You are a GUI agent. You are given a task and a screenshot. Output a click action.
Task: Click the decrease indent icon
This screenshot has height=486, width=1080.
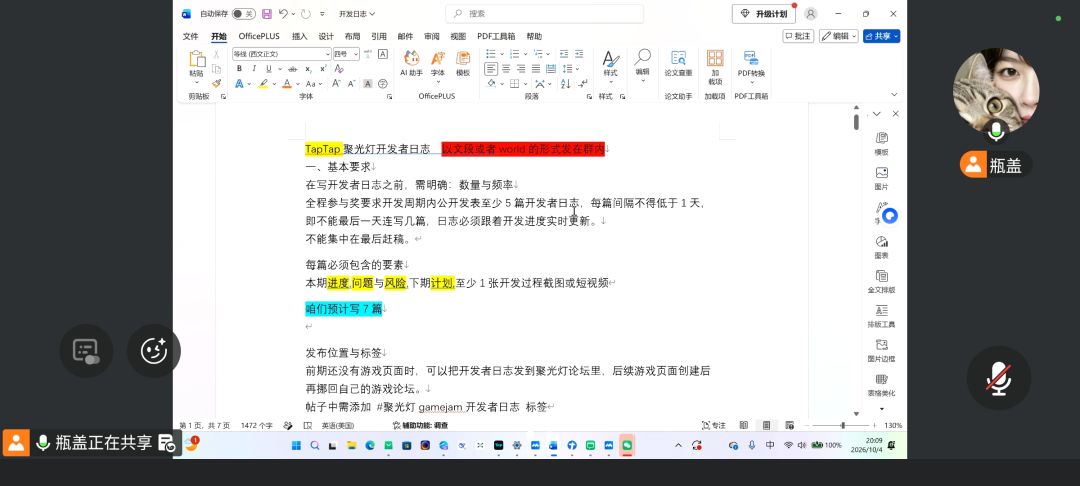(564, 54)
